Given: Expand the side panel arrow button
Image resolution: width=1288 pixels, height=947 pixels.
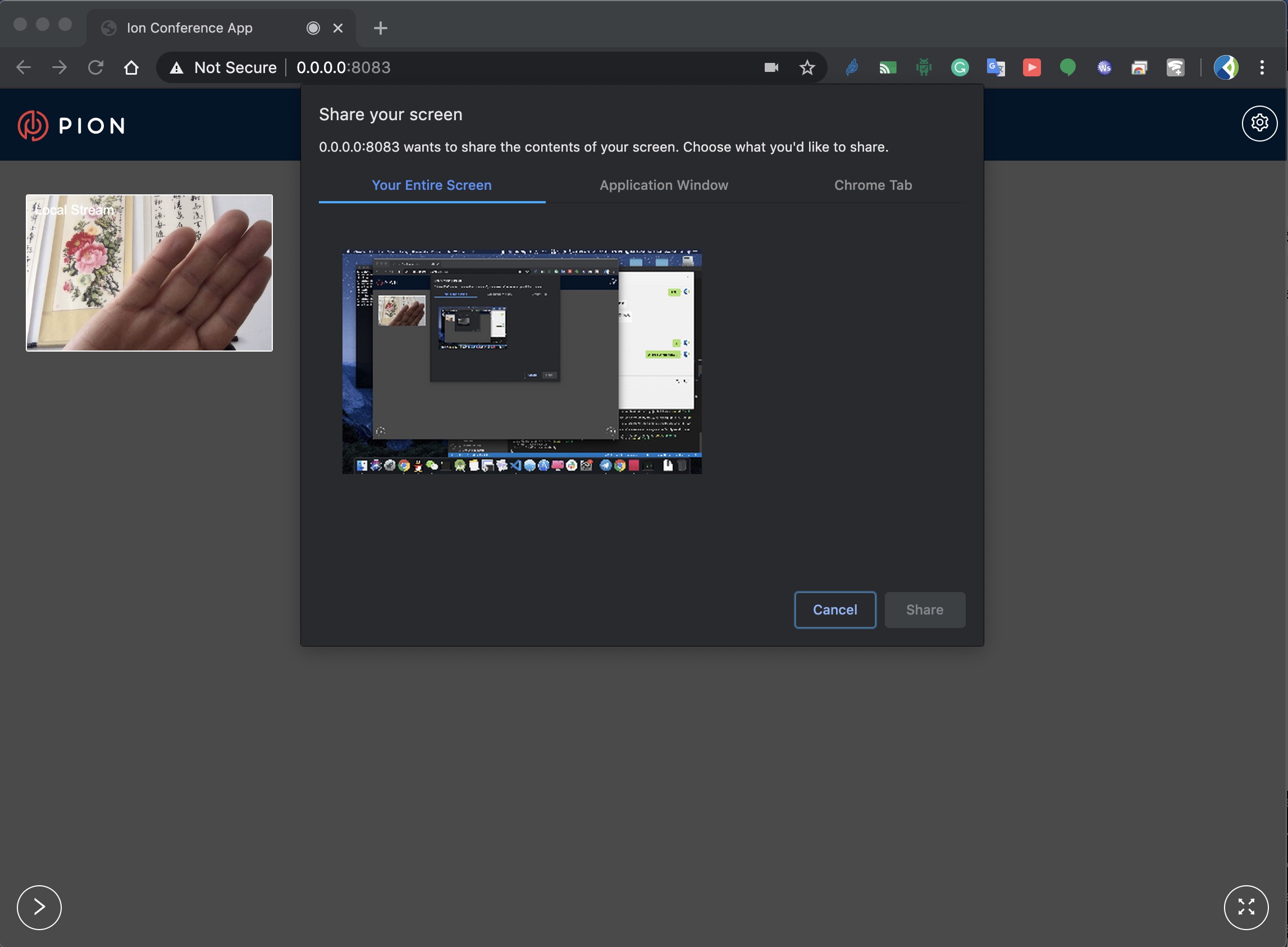Looking at the screenshot, I should (39, 907).
